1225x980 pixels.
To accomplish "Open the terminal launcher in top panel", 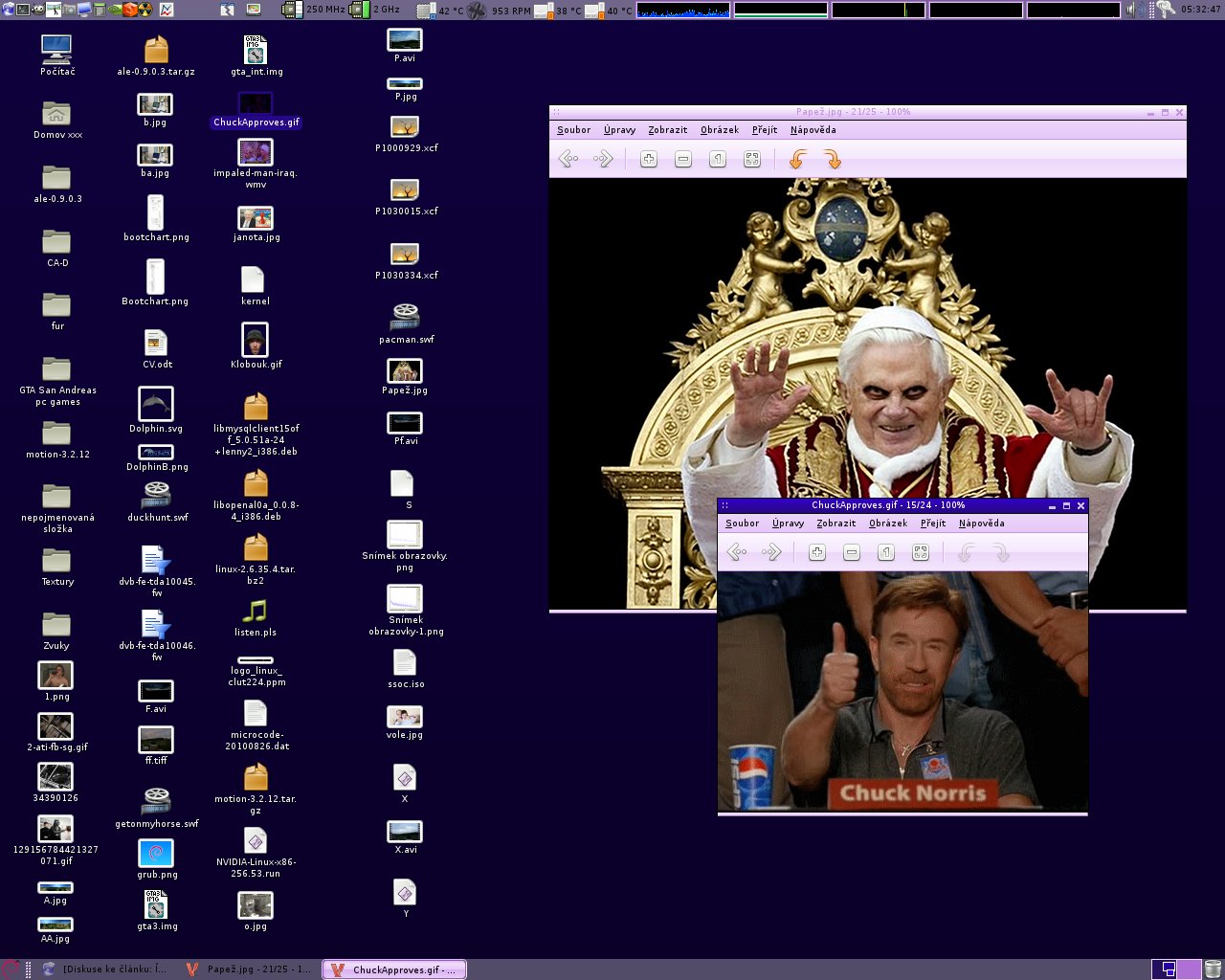I will (21, 10).
